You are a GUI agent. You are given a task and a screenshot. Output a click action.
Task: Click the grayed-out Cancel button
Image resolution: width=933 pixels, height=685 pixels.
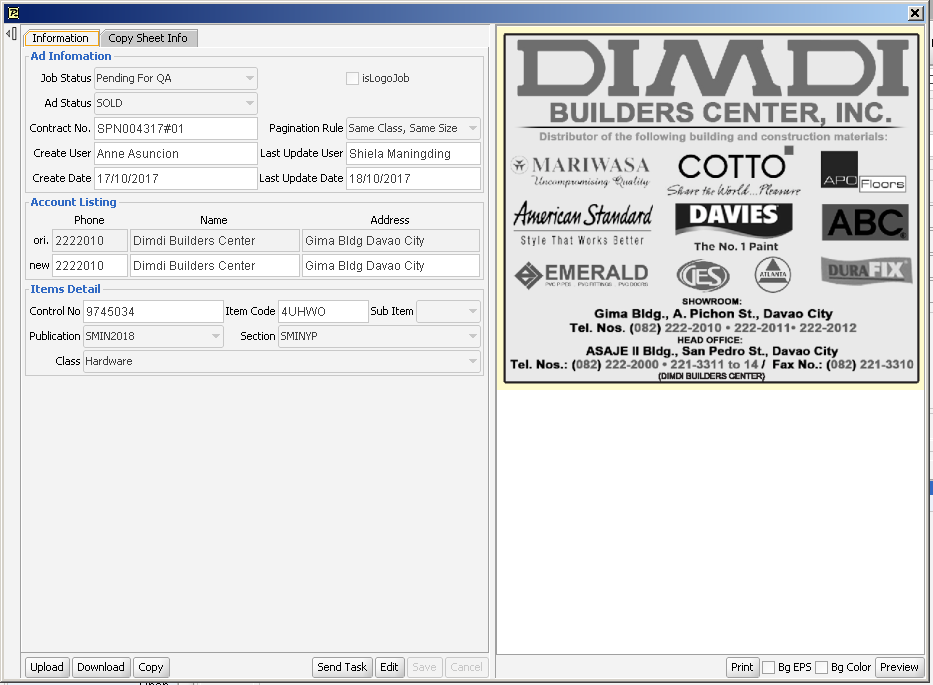[466, 667]
